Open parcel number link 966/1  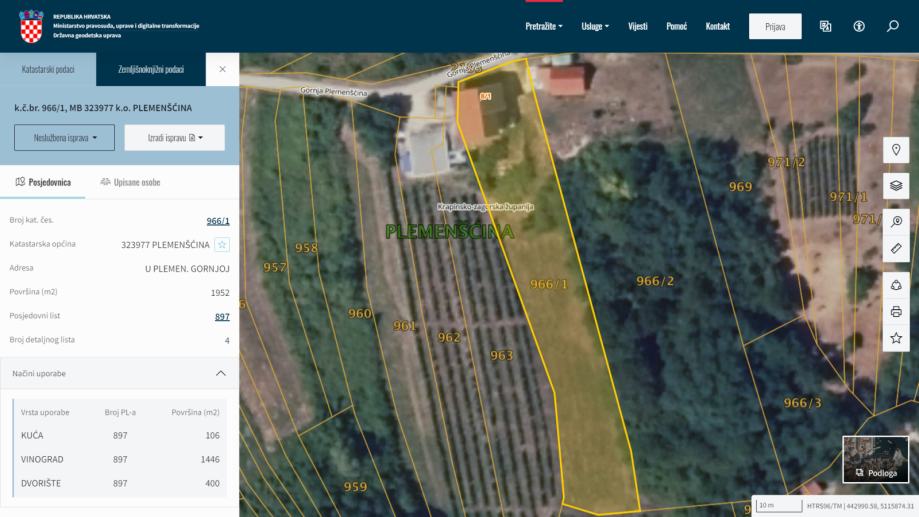(217, 221)
